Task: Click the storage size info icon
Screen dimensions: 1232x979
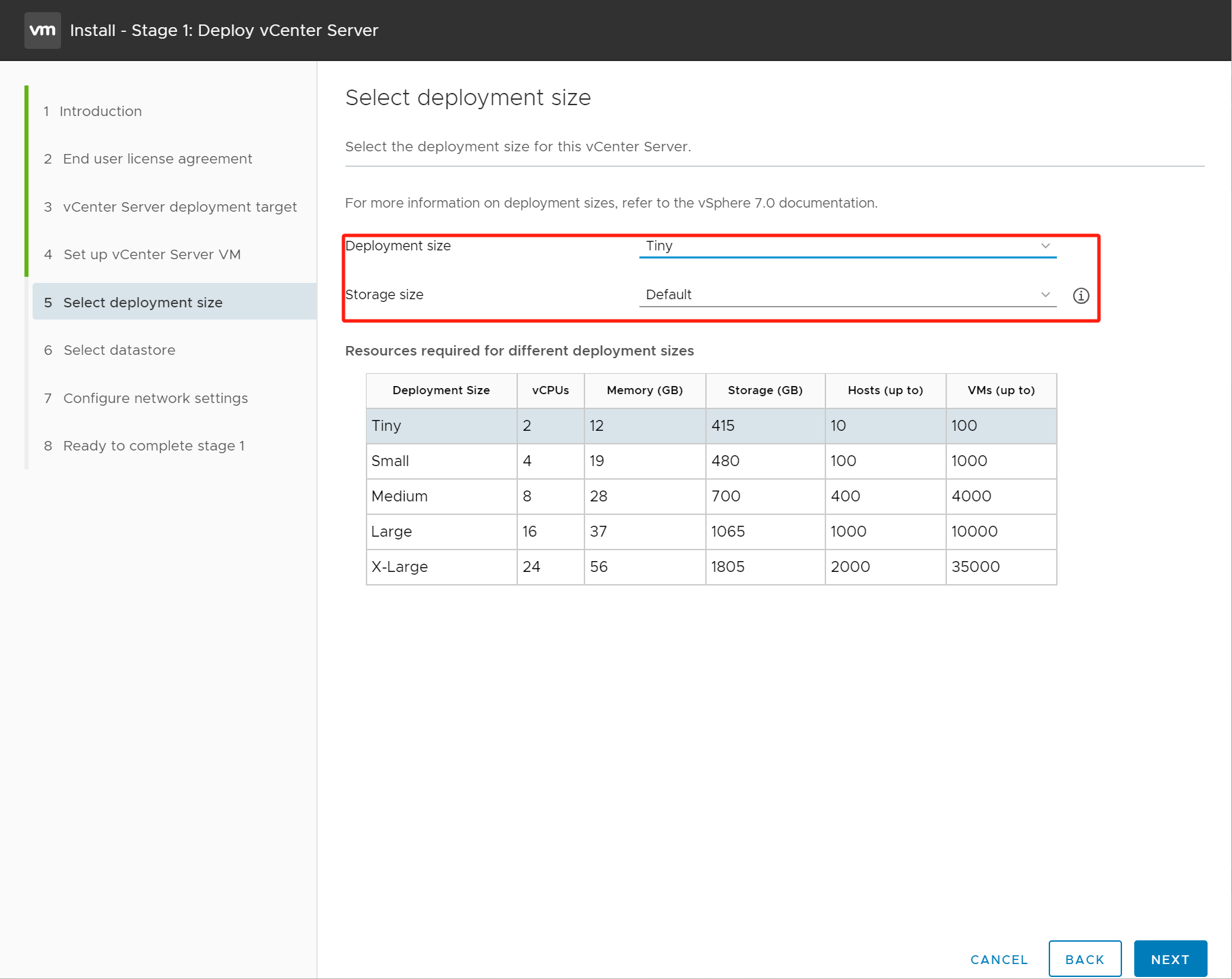Action: click(x=1081, y=296)
